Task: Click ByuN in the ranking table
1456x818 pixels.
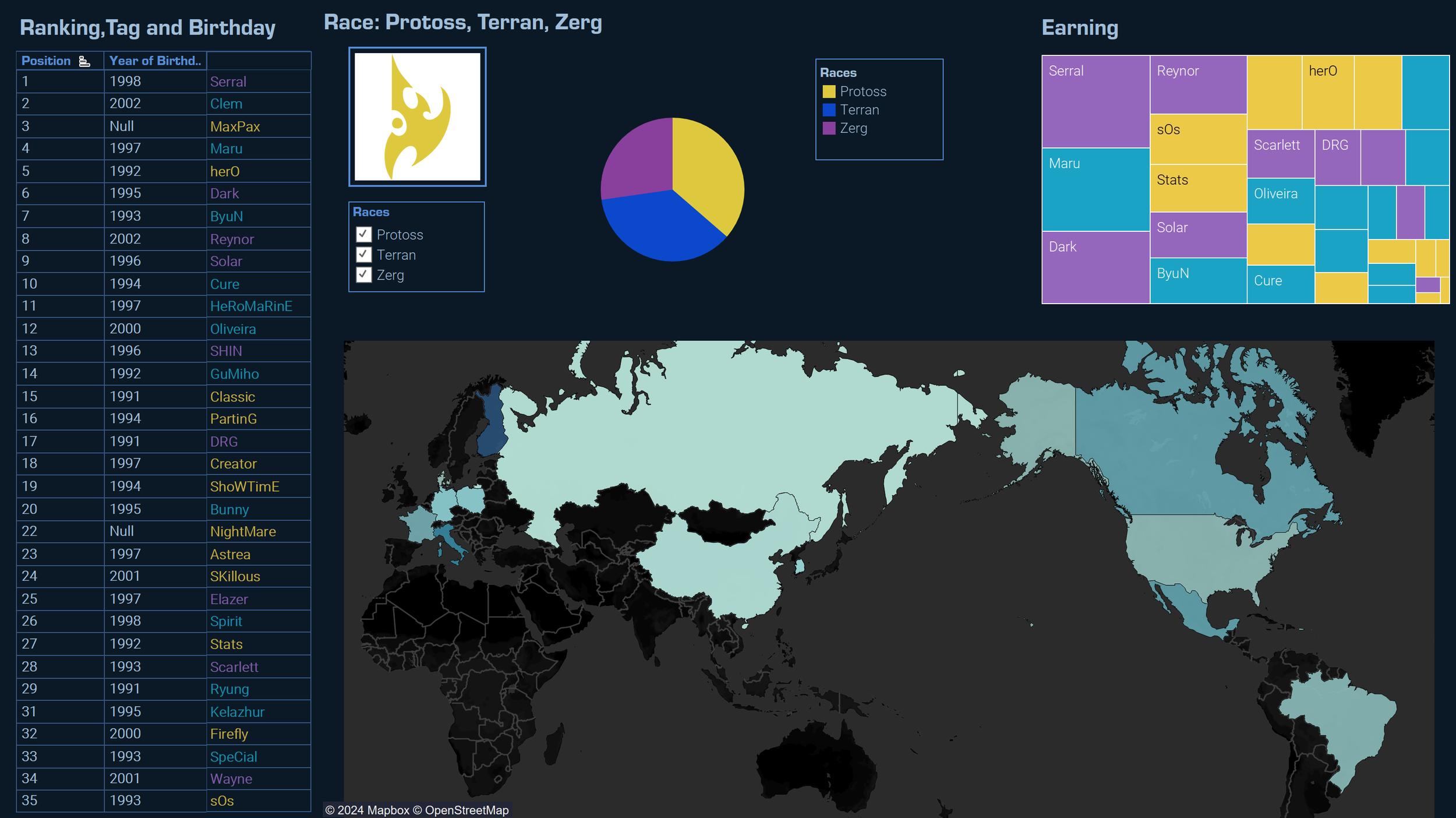Action: click(227, 216)
